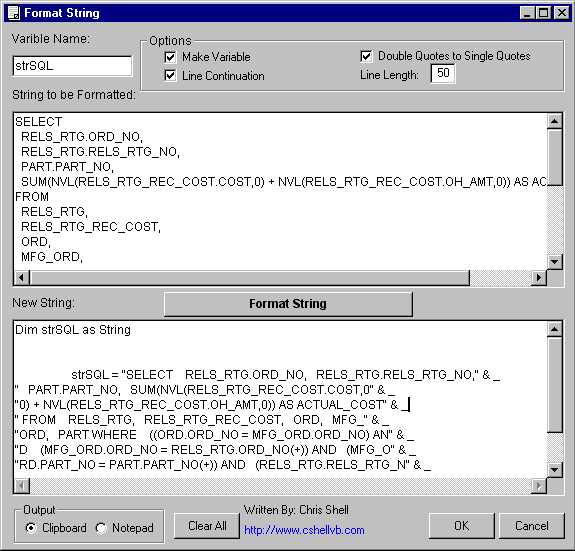Click the Format String window title icon

pyautogui.click(x=14, y=13)
